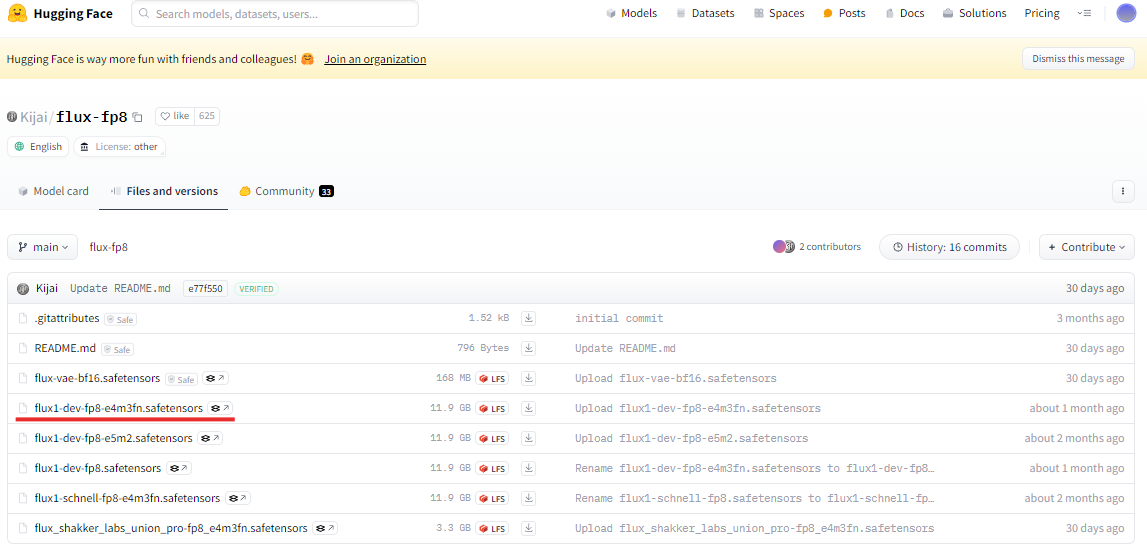This screenshot has height=545, width=1147.
Task: Open flux_shakker_labs_union_pro-fp8_e4m3fn.safetensors file
Action: point(171,528)
